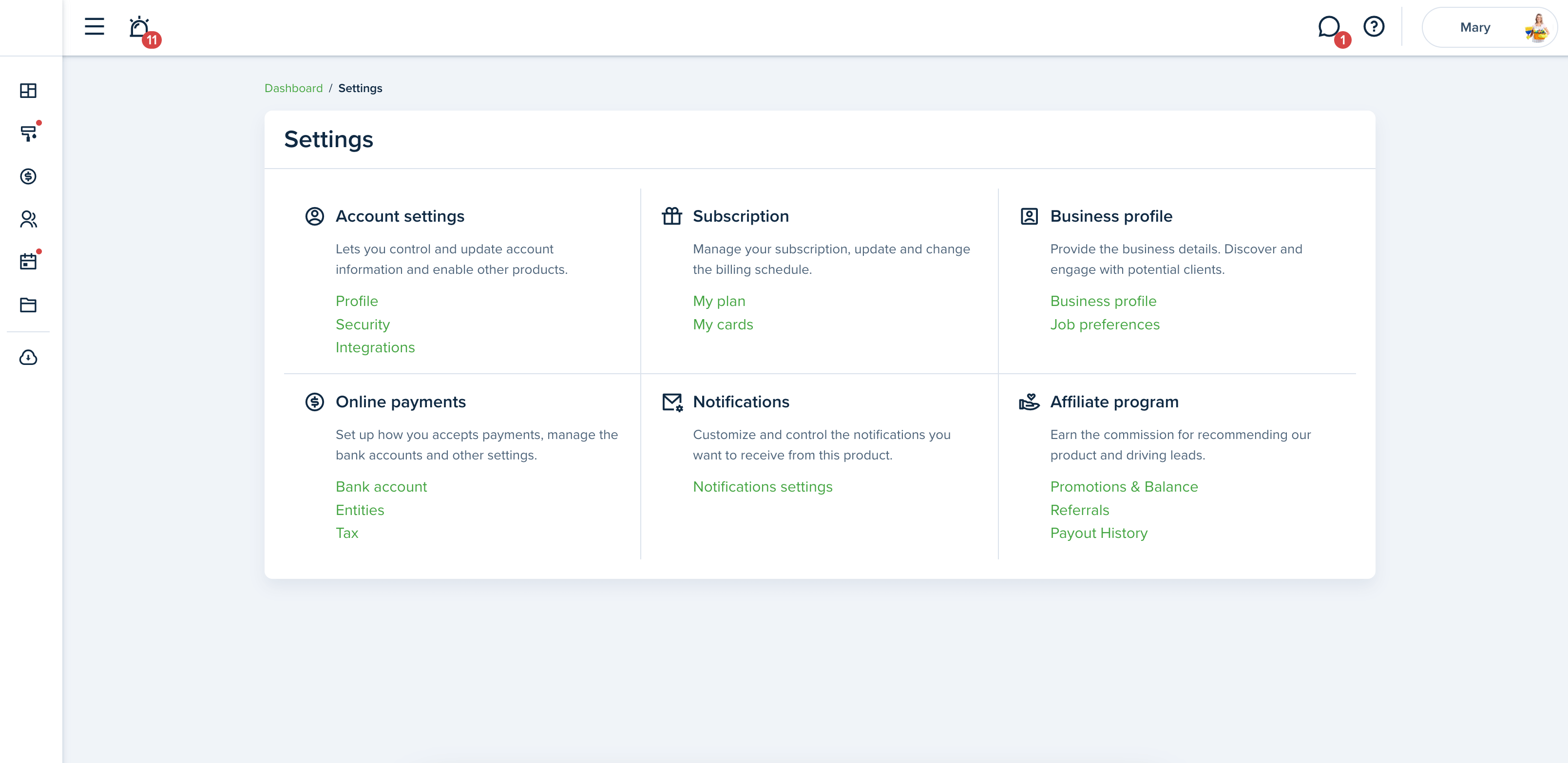Go to Dashboard breadcrumb link
Viewport: 1568px width, 763px height.
(293, 88)
